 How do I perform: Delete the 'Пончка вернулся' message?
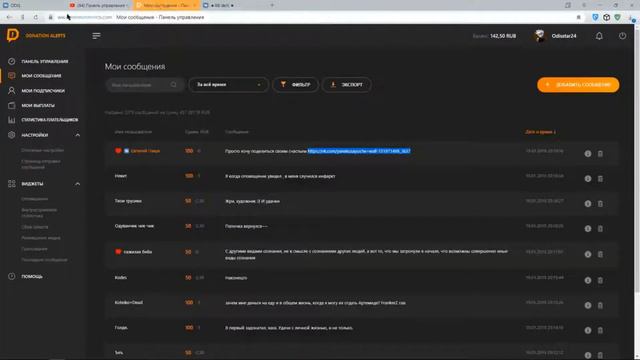[x=600, y=229]
